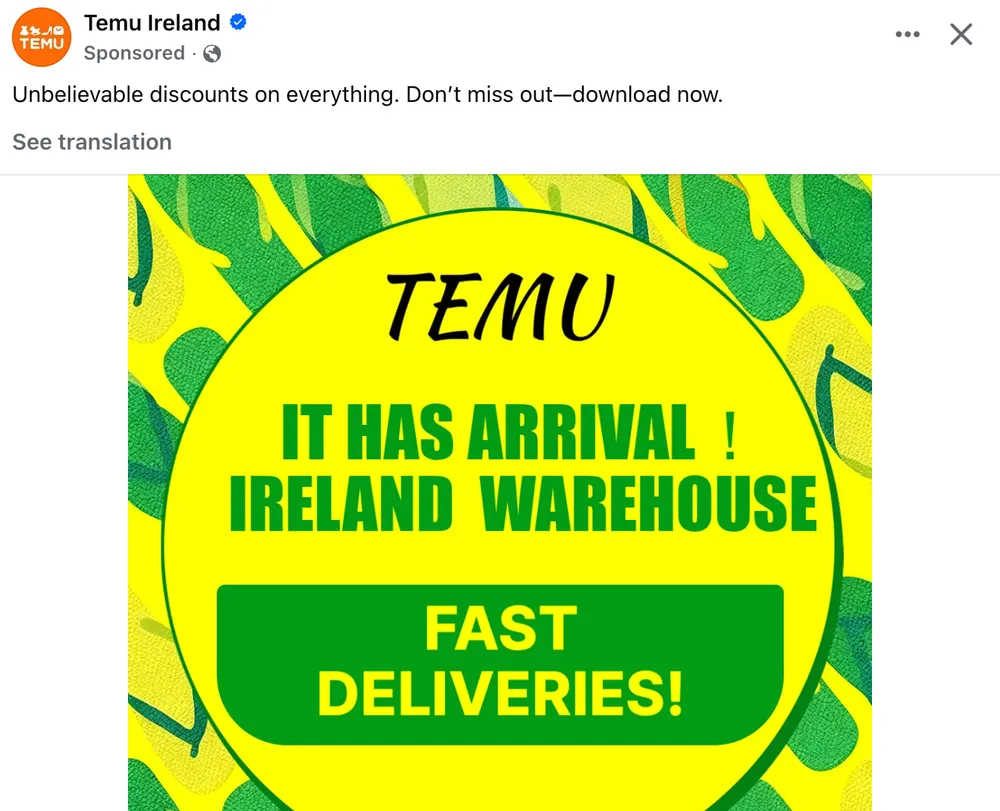
Task: Click the green exclamation mark after ARRIVAL
Action: (x=729, y=437)
